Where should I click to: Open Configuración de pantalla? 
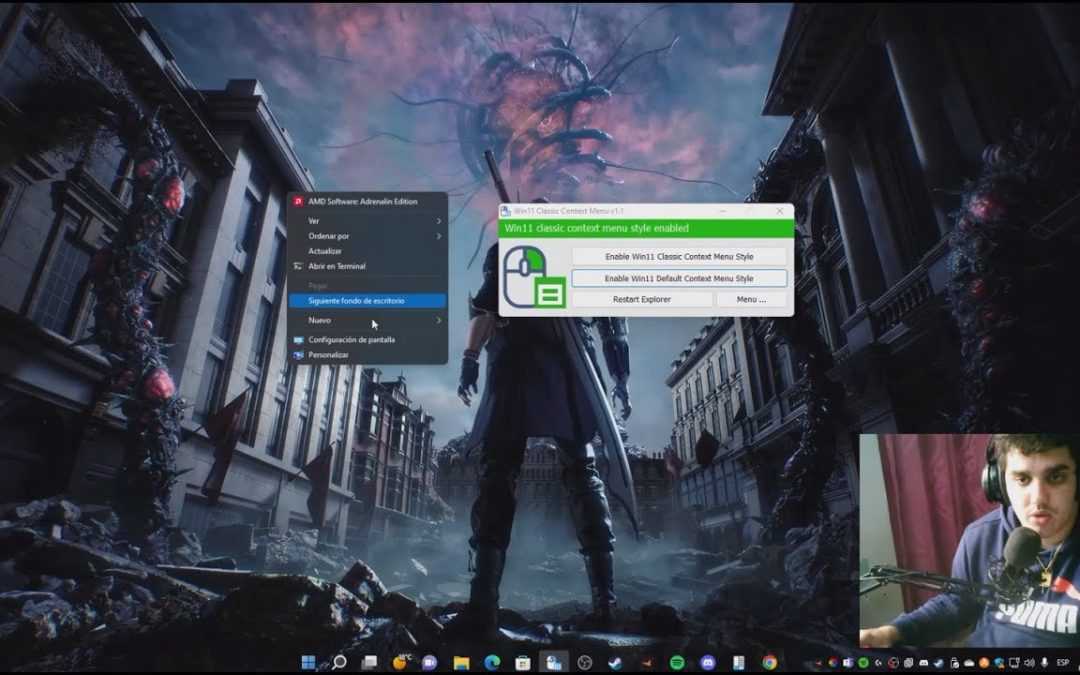[367, 340]
